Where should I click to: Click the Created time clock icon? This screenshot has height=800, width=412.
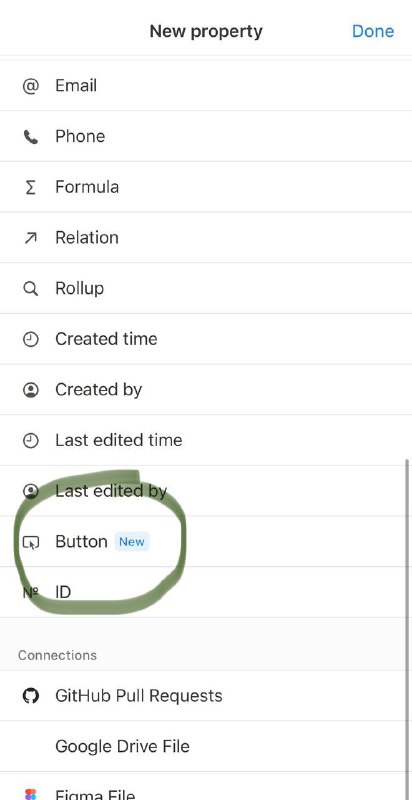pos(31,339)
